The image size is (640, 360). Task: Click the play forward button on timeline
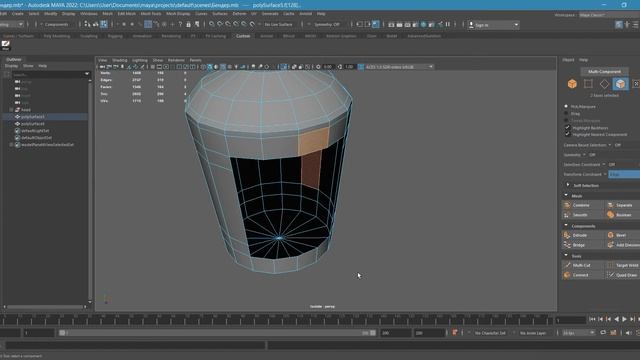624,319
